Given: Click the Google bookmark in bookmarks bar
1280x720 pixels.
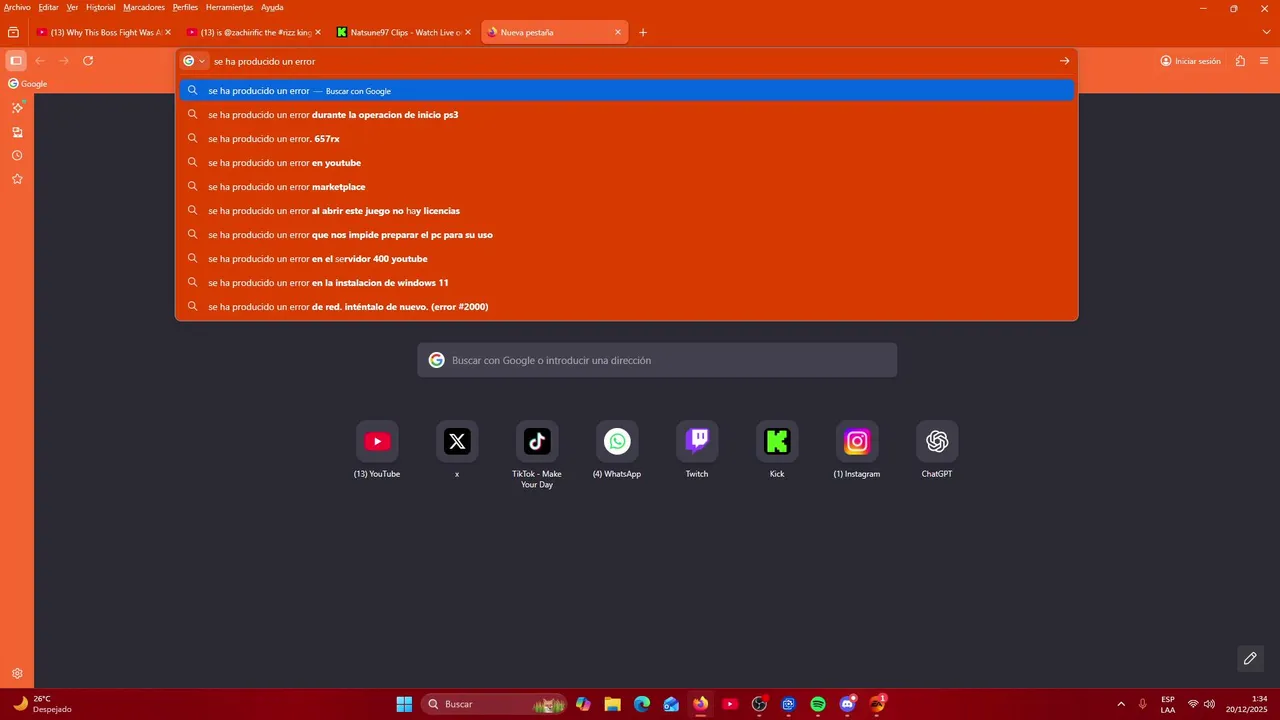Looking at the screenshot, I should (x=28, y=84).
